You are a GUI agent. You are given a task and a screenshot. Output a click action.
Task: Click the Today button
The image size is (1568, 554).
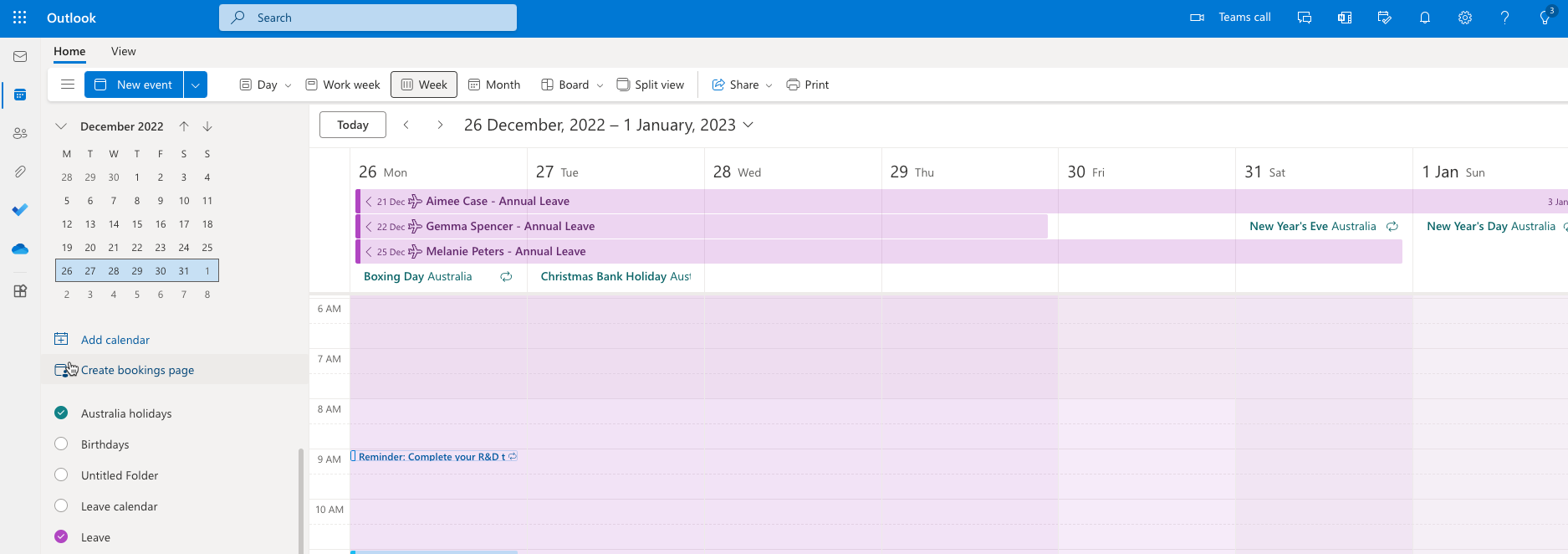(352, 125)
